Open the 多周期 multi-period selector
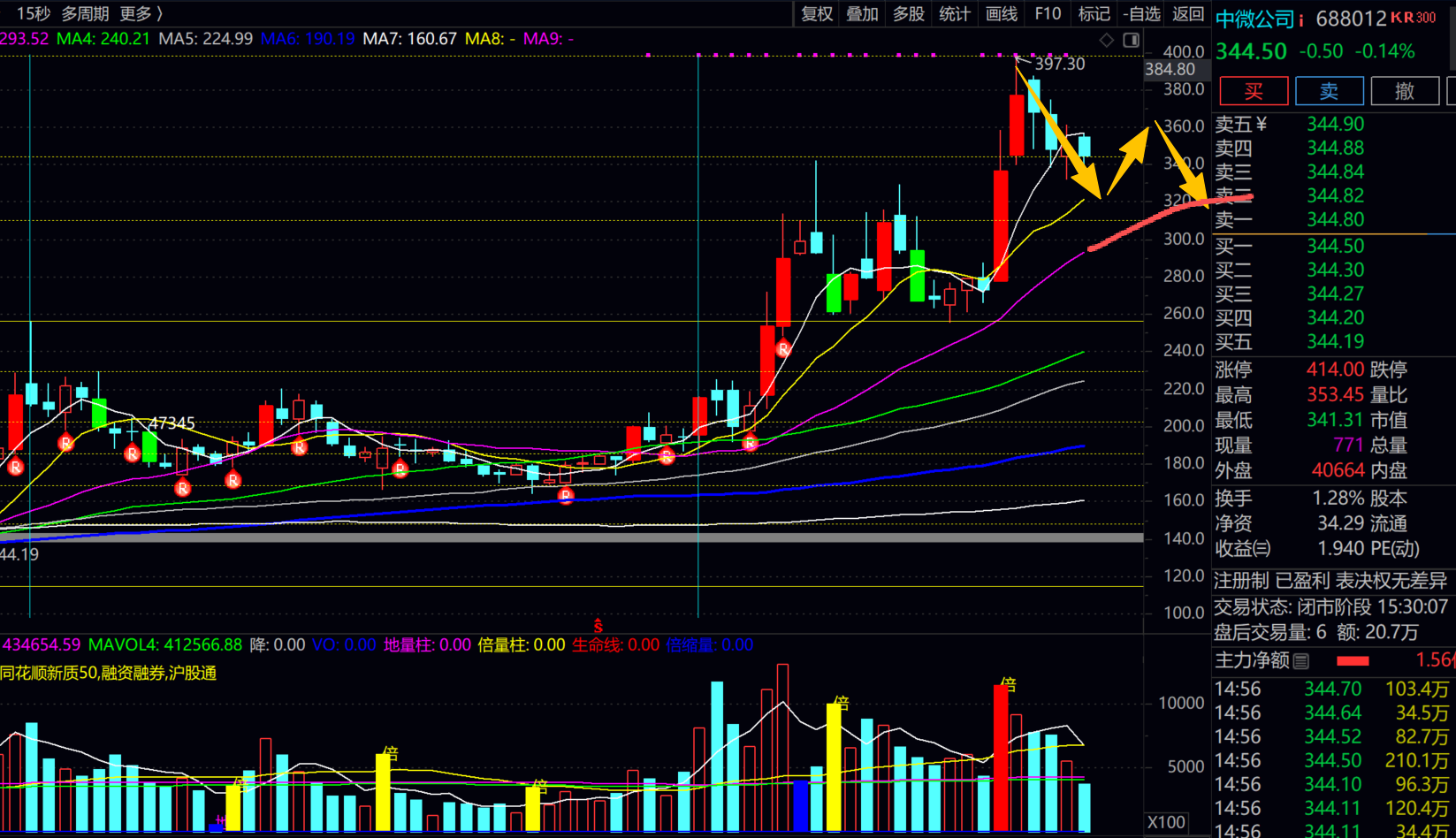Image resolution: width=1456 pixels, height=838 pixels. (85, 13)
